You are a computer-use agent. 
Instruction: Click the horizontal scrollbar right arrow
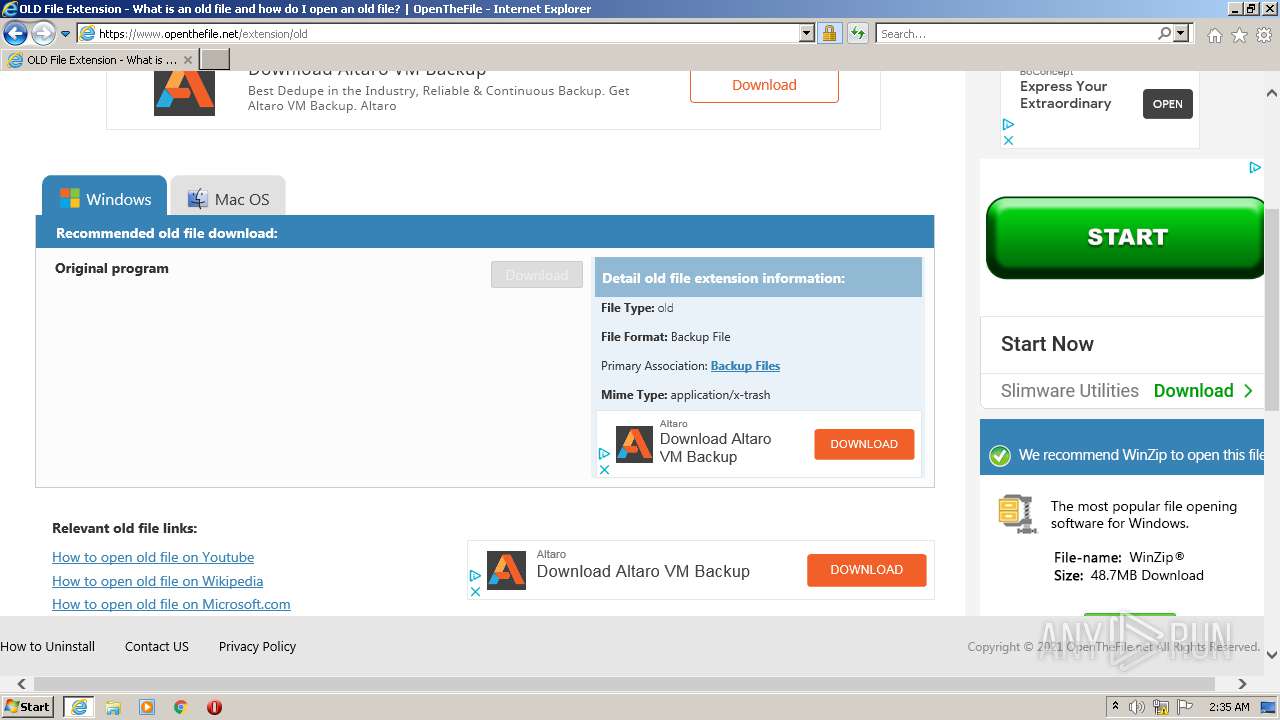pyautogui.click(x=1242, y=684)
